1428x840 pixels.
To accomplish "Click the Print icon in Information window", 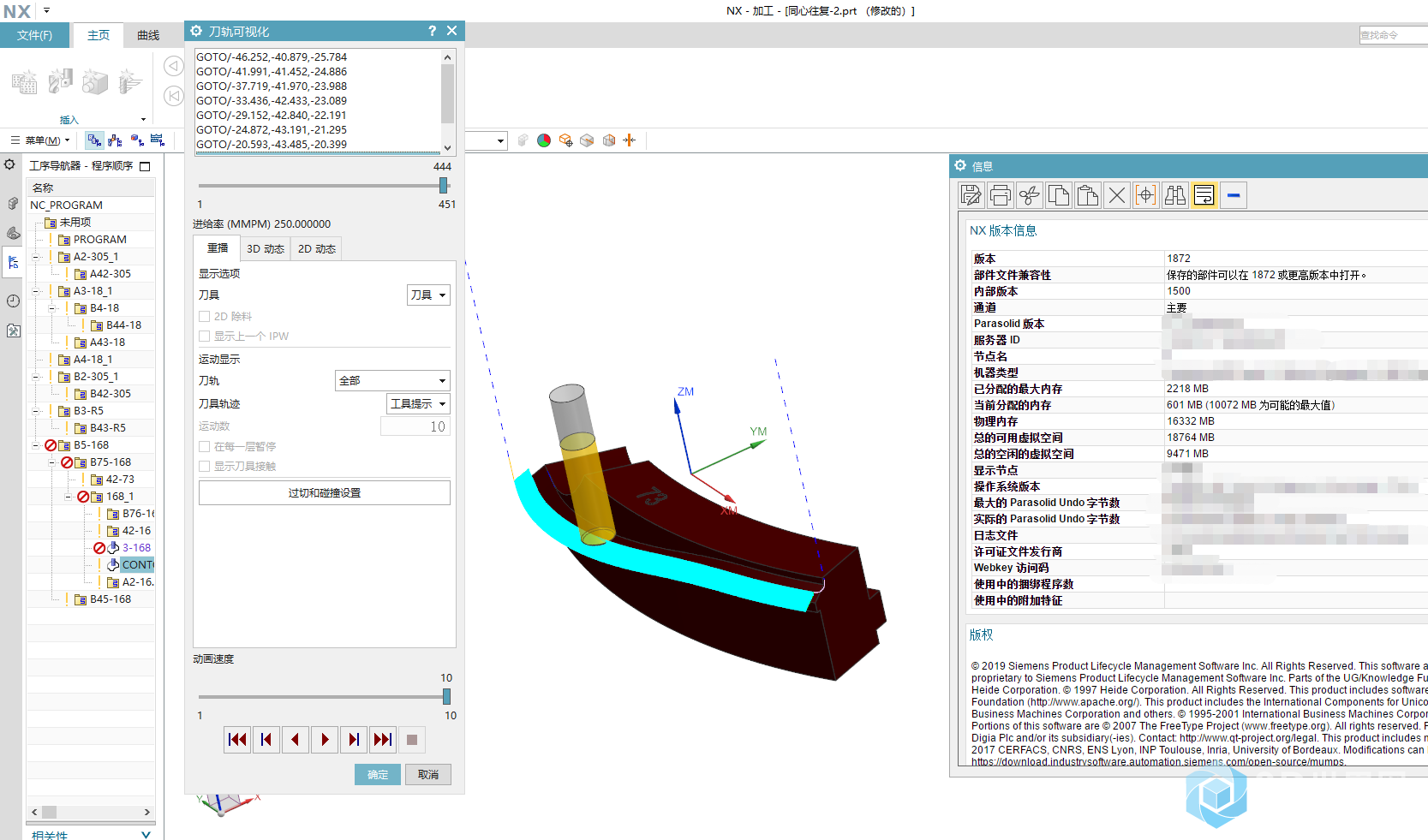I will point(1001,195).
